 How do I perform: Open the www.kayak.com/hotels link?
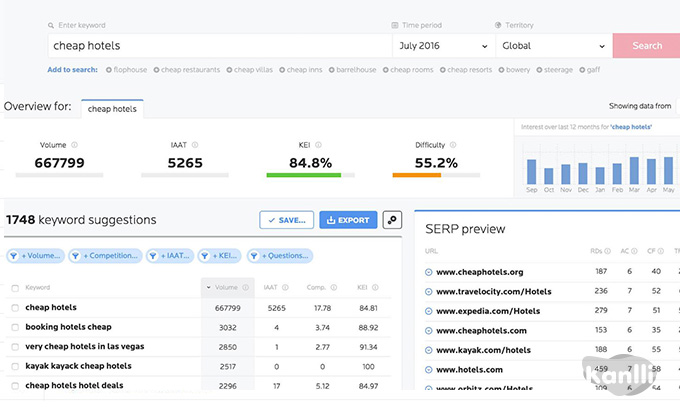[483, 350]
